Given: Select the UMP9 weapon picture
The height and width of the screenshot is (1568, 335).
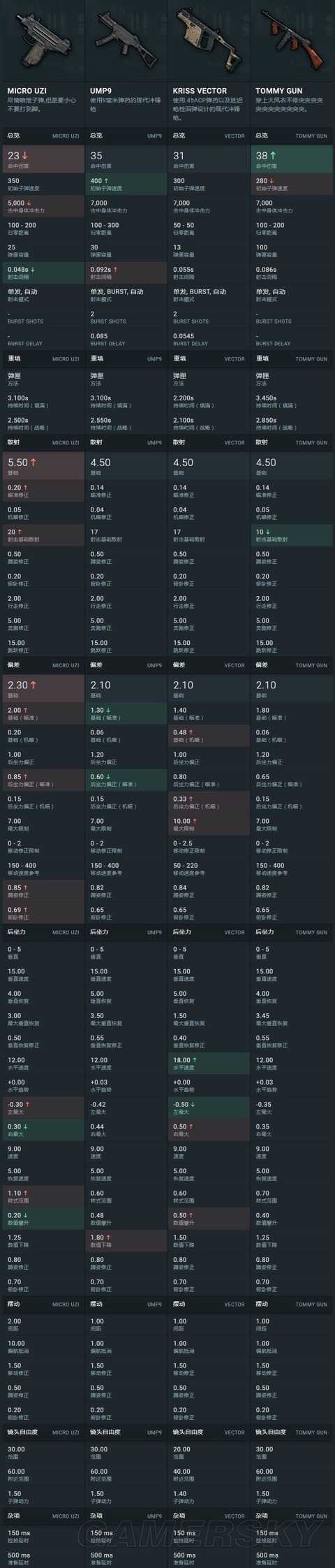Looking at the screenshot, I should 126,41.
